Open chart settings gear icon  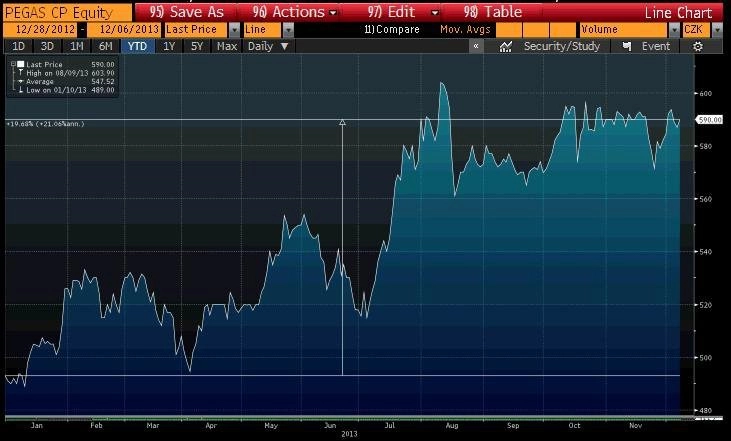tap(698, 47)
